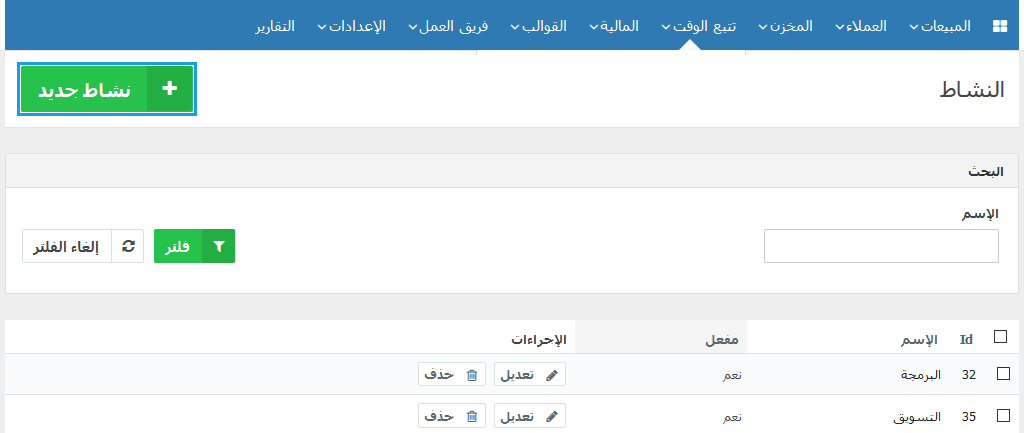Expand the المخزن dropdown menu

[x=786, y=26]
